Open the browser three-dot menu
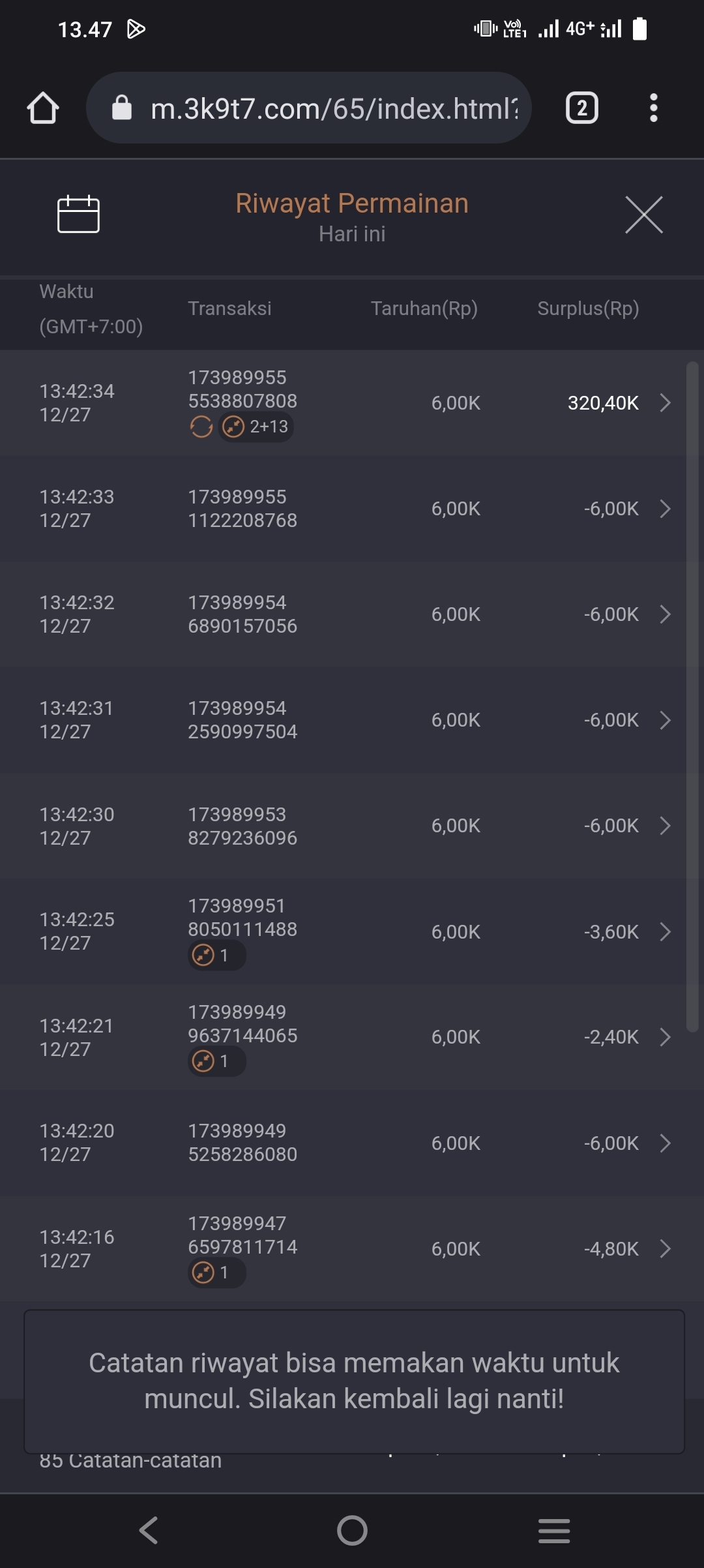This screenshot has width=704, height=1568. click(653, 108)
